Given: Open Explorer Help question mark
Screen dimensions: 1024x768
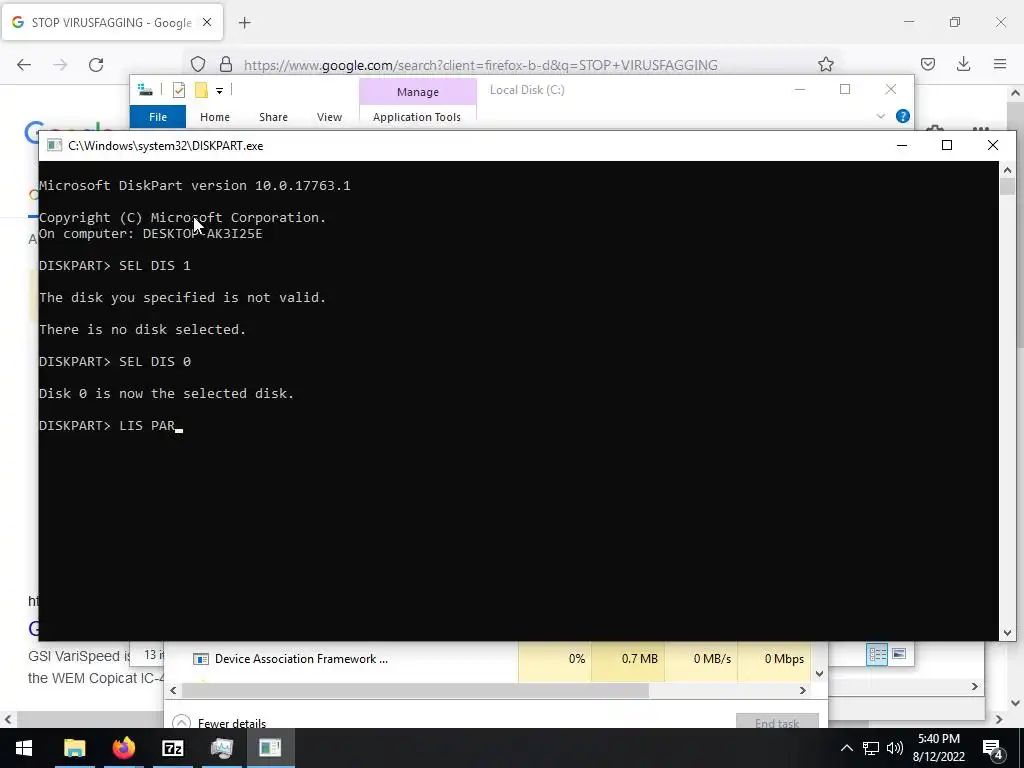Looking at the screenshot, I should 903,116.
